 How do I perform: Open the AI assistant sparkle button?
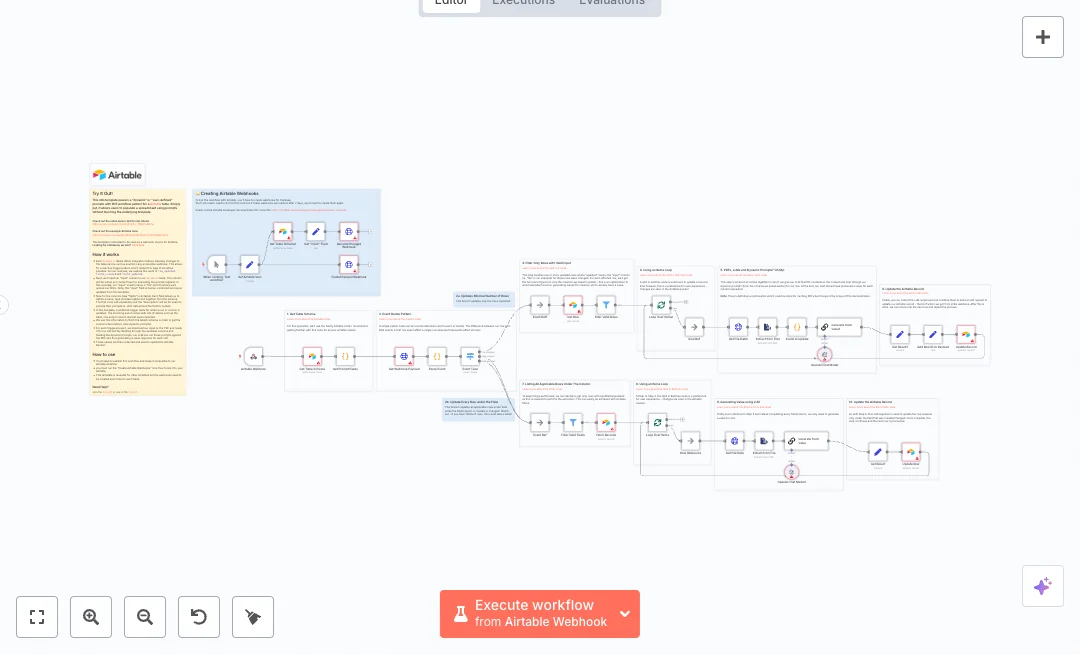[x=1042, y=586]
